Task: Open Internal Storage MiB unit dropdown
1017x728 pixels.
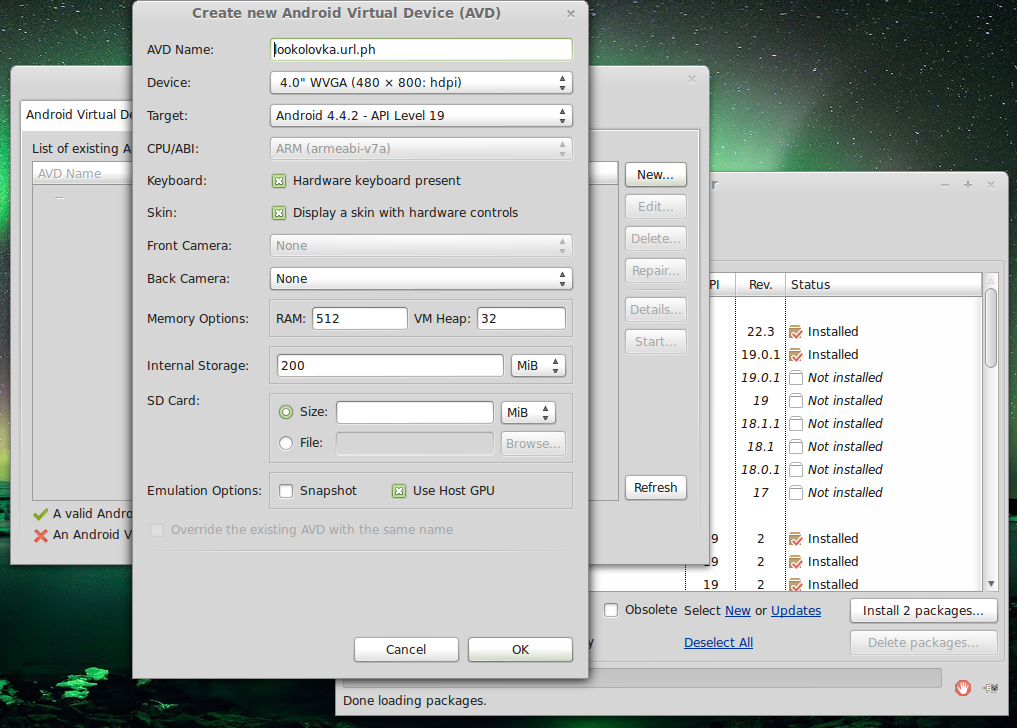Action: click(x=538, y=366)
